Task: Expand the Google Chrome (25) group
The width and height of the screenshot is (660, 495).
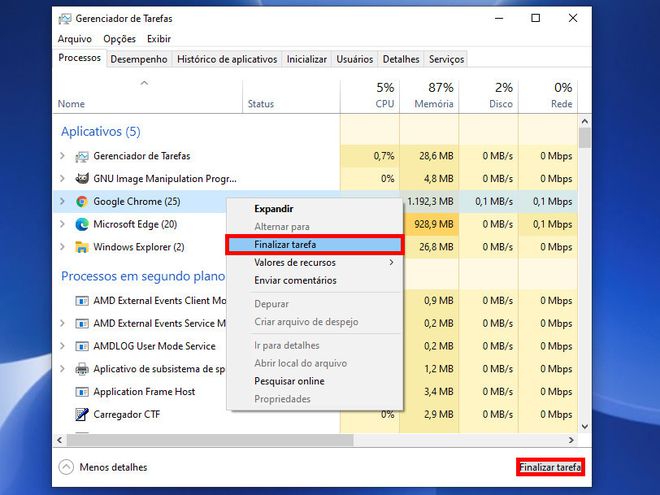Action: pos(62,202)
